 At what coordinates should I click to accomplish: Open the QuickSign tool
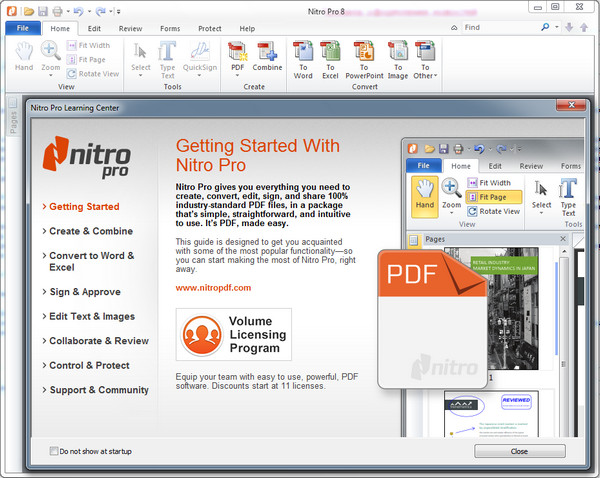click(x=200, y=57)
